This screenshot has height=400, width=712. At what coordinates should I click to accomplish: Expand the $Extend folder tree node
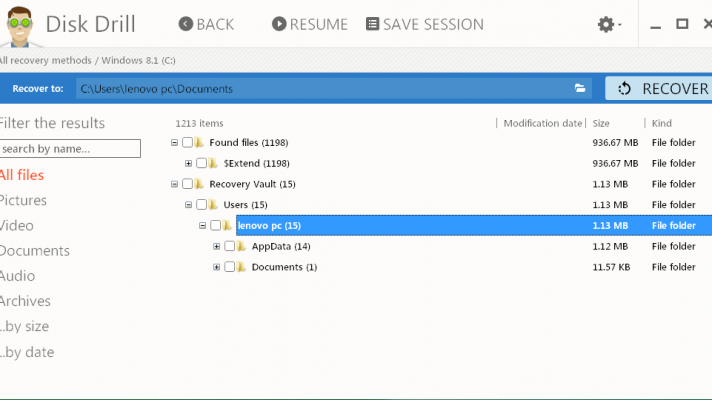click(x=188, y=163)
